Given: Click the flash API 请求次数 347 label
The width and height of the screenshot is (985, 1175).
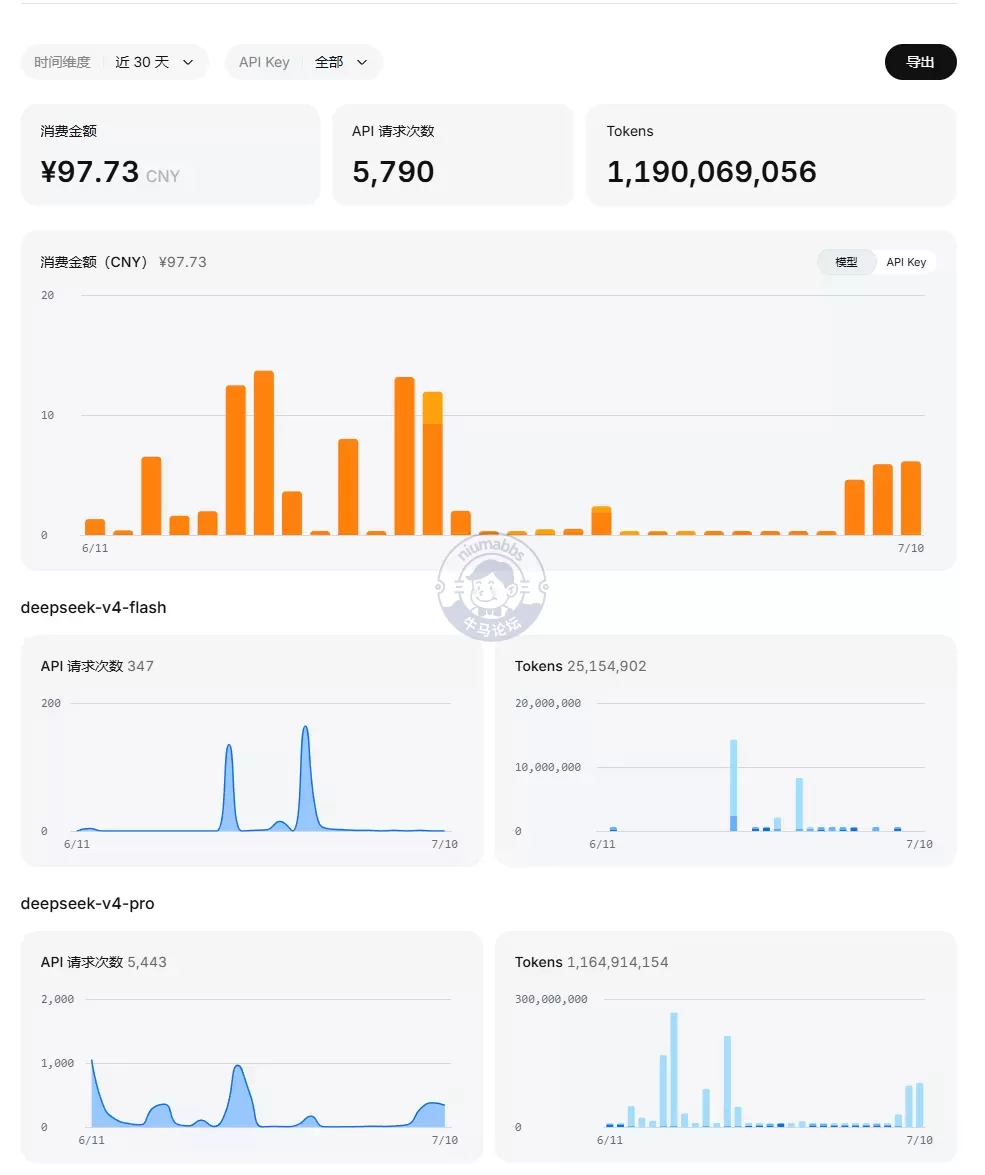Looking at the screenshot, I should (x=97, y=666).
